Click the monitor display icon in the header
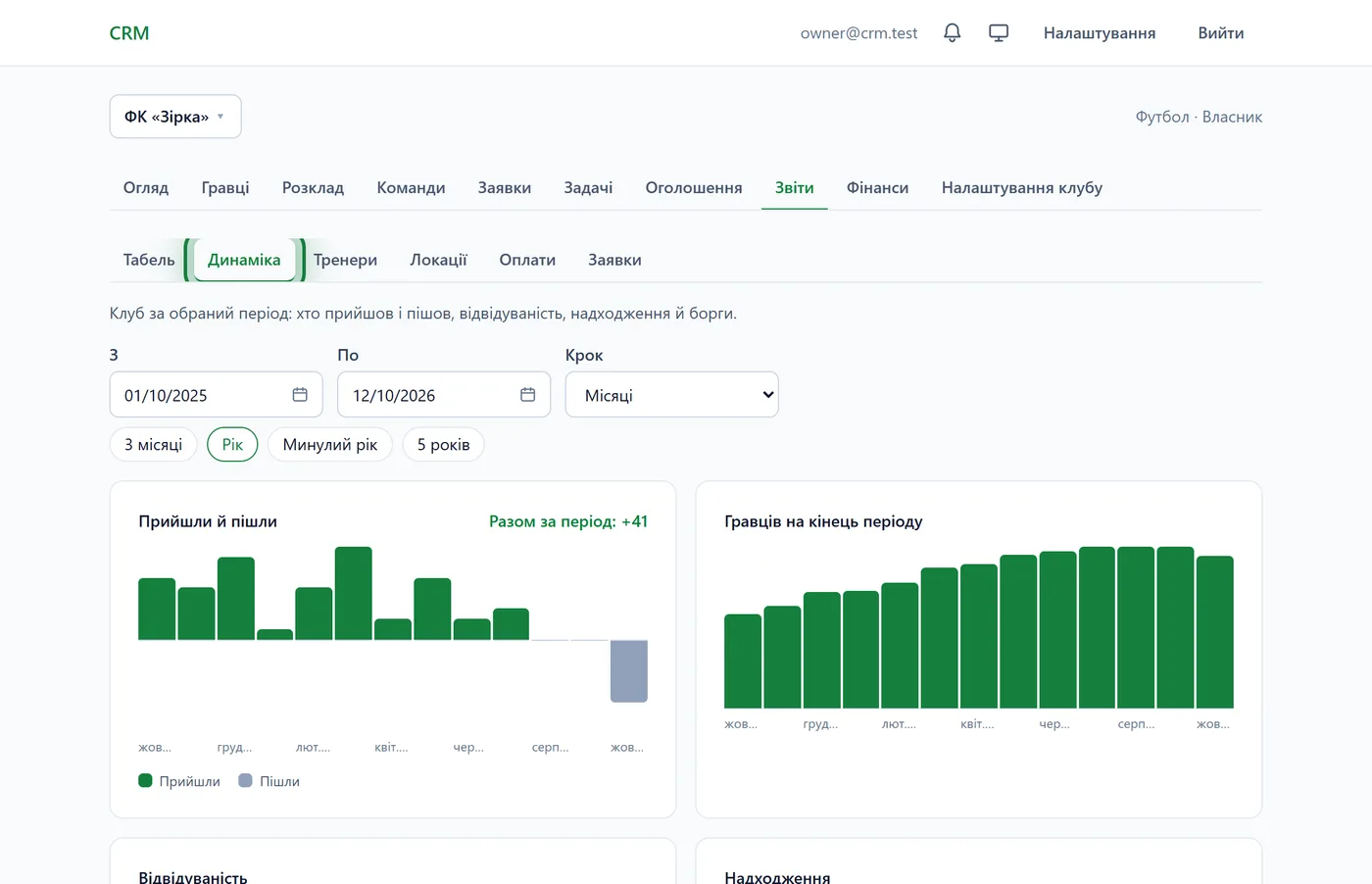Screen dimensions: 1372x884 tap(999, 33)
